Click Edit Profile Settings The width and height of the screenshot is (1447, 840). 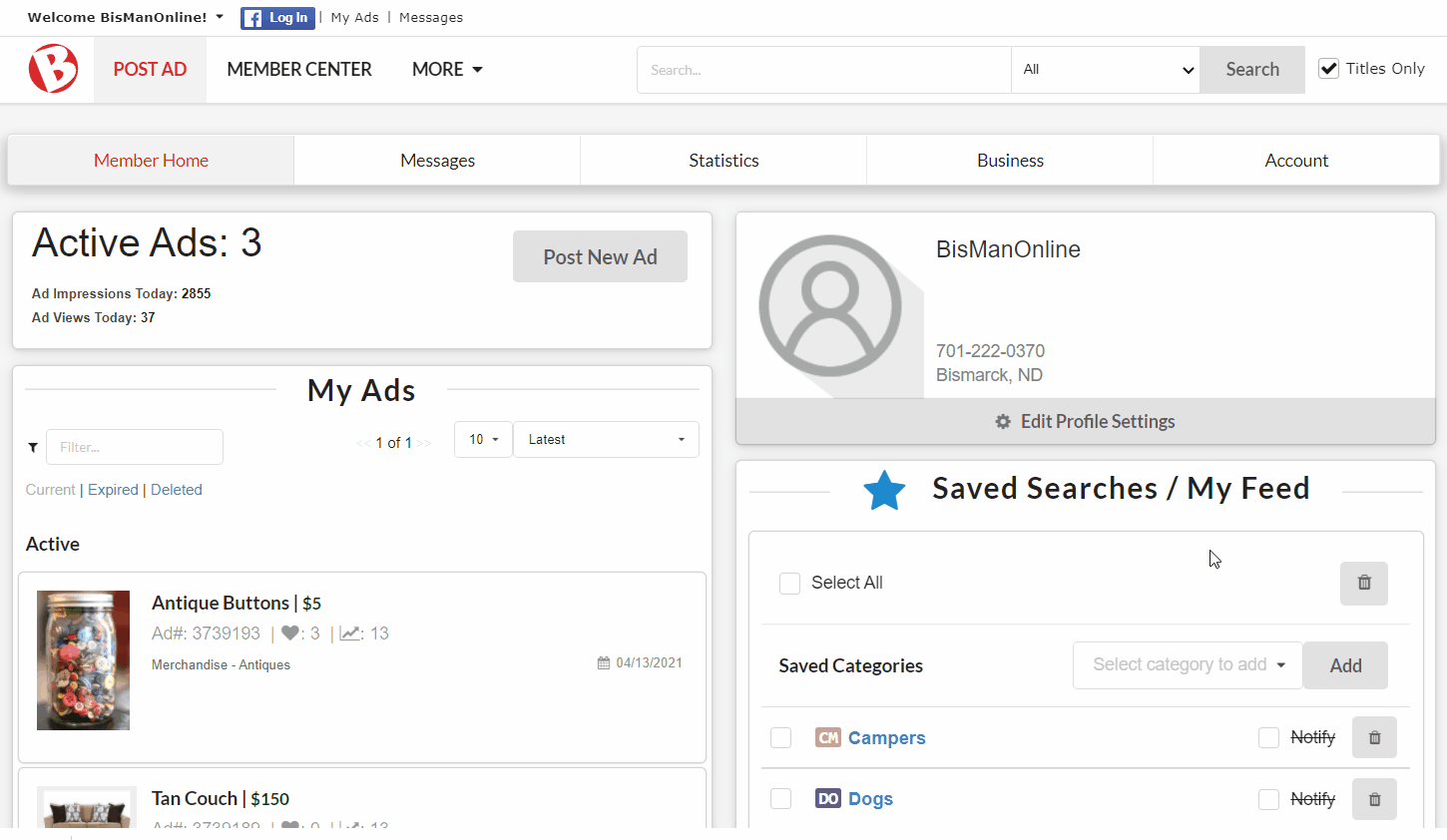tap(1085, 421)
